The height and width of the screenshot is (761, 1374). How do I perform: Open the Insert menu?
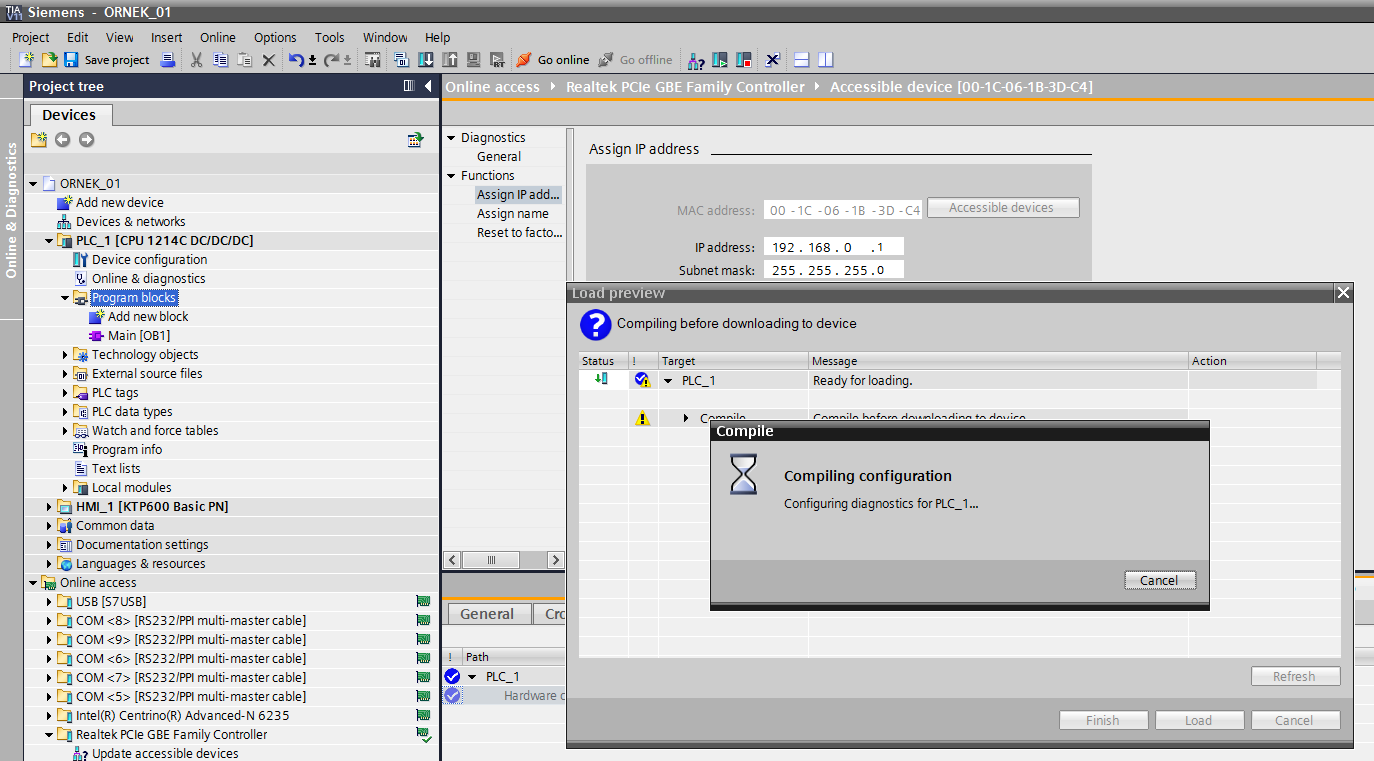(167, 37)
